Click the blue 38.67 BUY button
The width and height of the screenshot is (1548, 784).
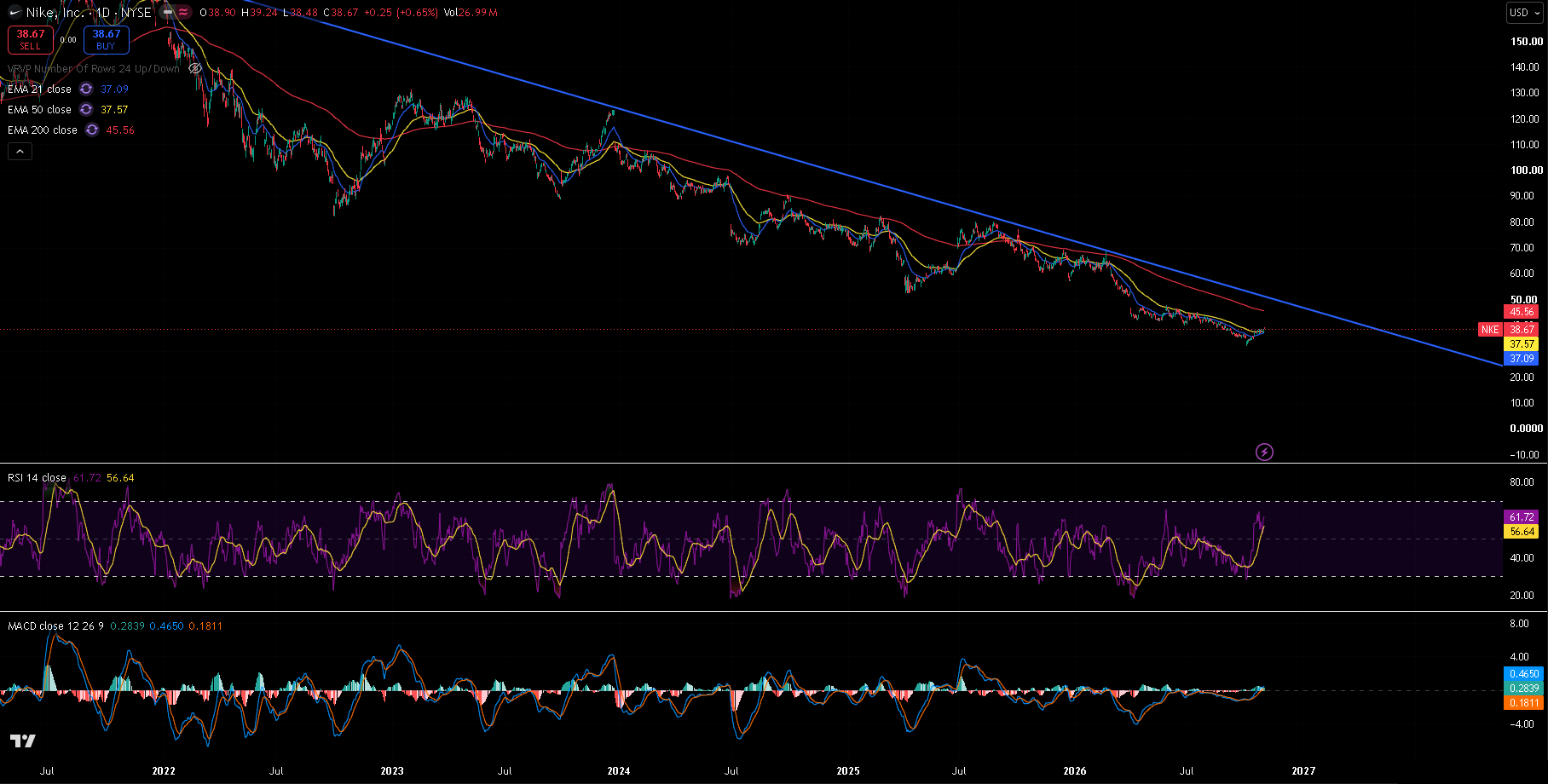coord(107,39)
